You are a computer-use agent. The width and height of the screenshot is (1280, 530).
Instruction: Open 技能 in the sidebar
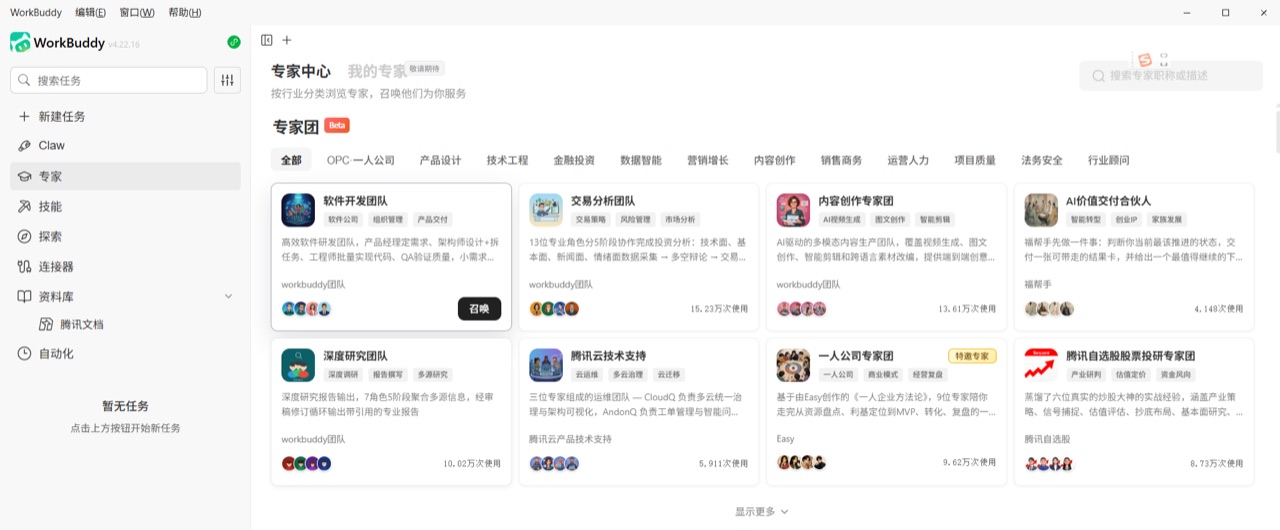[x=125, y=206]
